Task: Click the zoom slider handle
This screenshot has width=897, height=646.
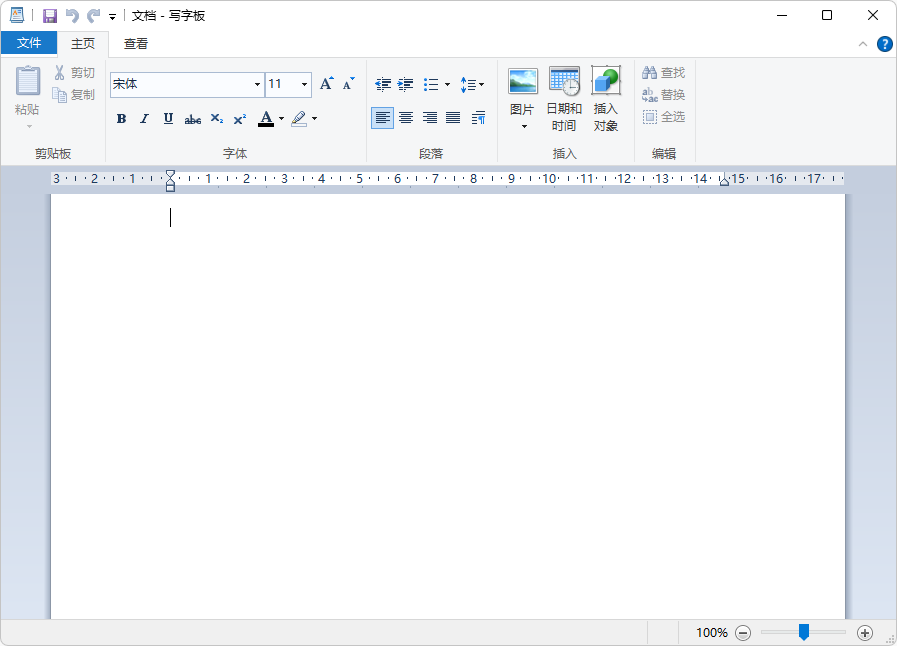Action: (803, 632)
